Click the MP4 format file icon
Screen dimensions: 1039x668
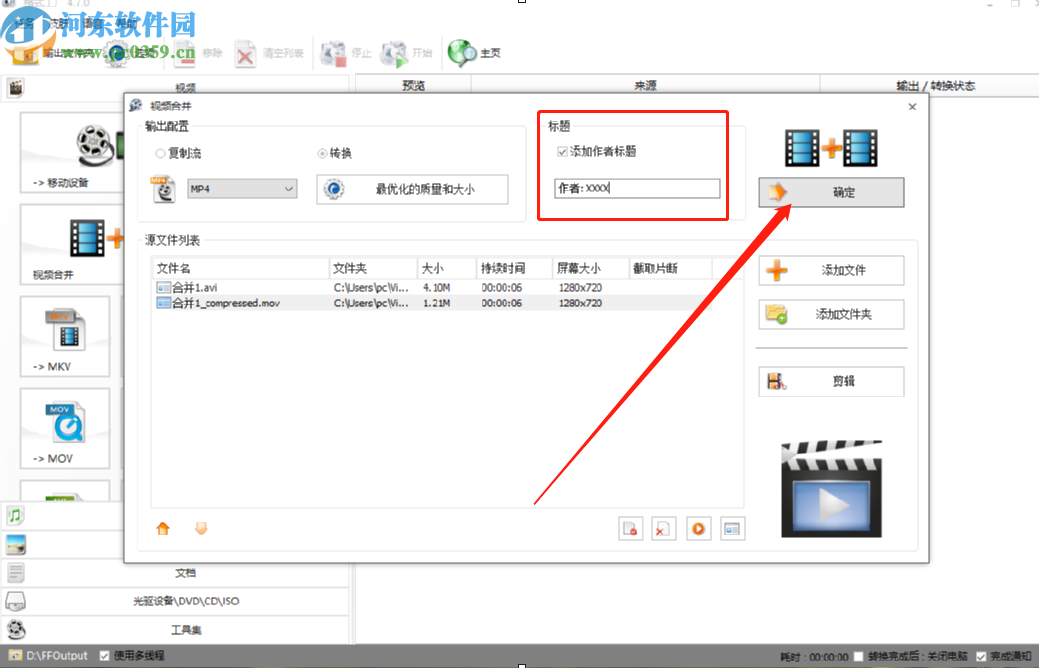coord(163,189)
